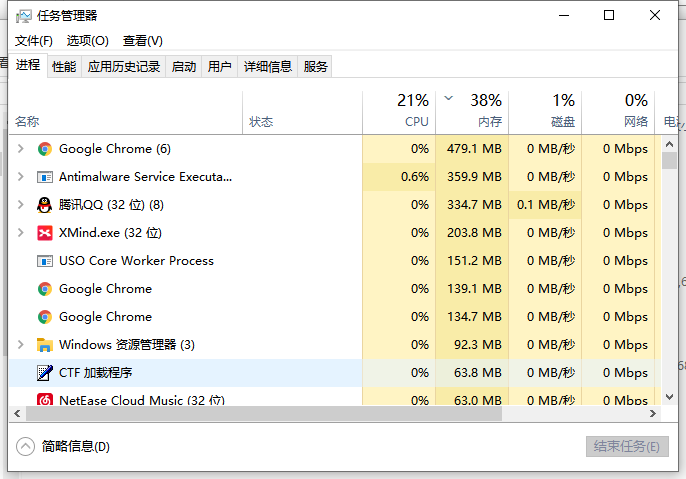Select the NetEase Cloud Music icon

(x=45, y=400)
